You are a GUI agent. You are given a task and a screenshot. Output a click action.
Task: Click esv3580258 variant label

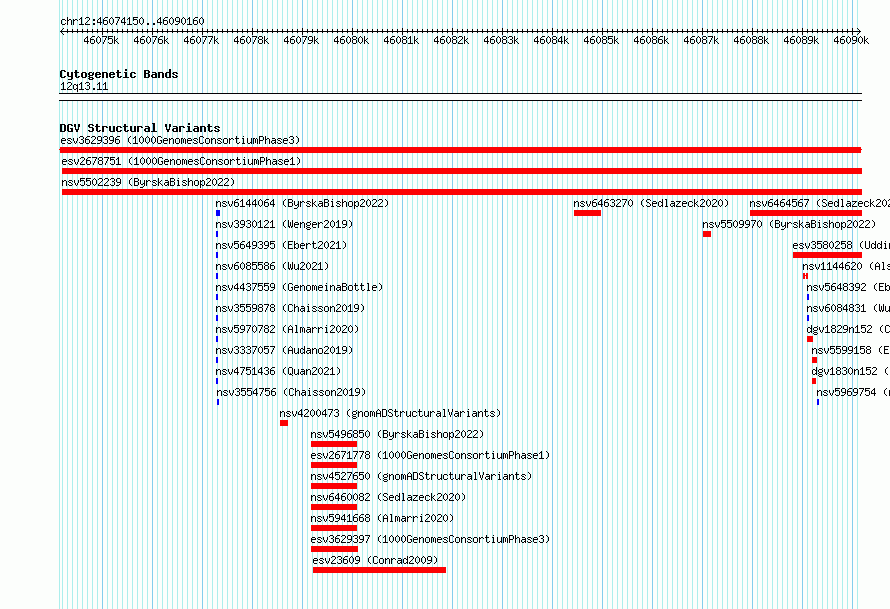[841, 245]
